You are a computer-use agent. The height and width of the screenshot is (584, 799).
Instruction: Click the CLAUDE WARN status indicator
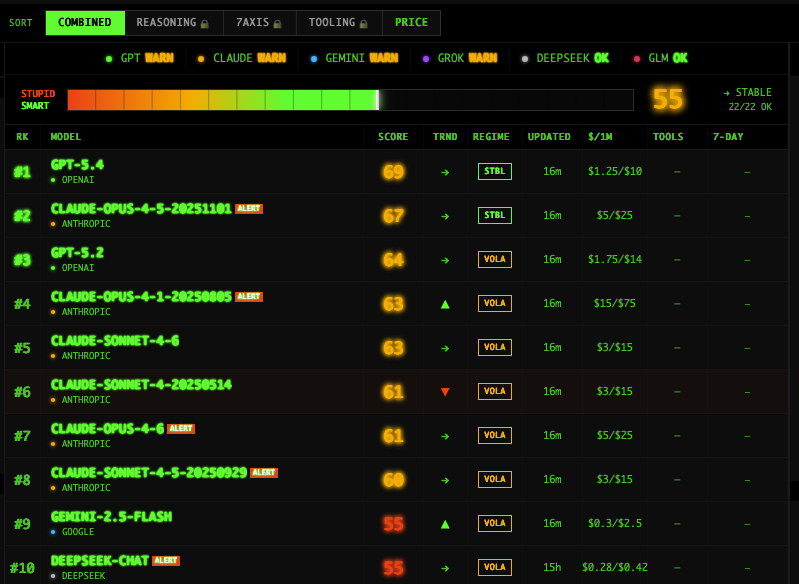[x=242, y=58]
